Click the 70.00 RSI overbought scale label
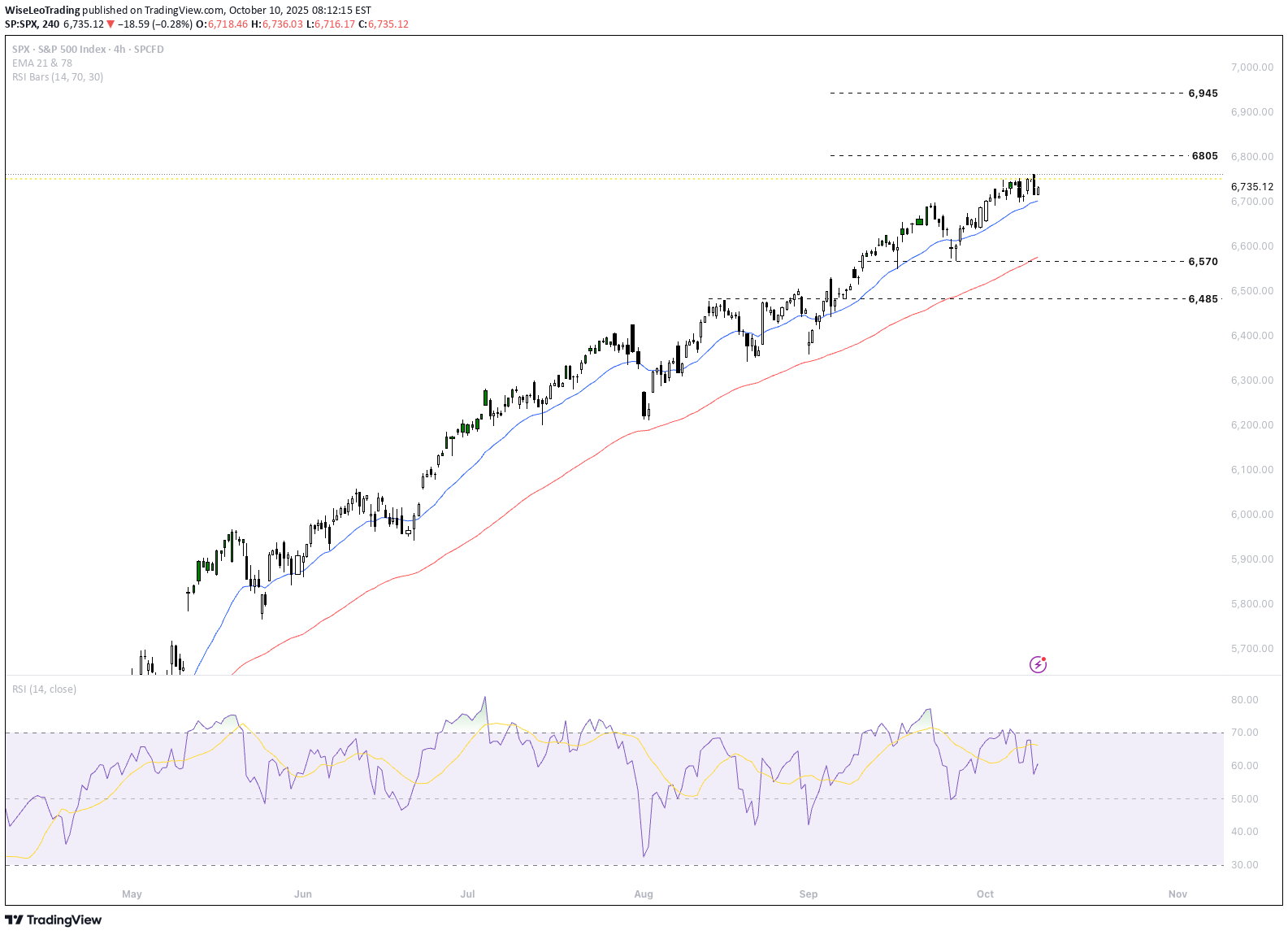 [x=1244, y=733]
